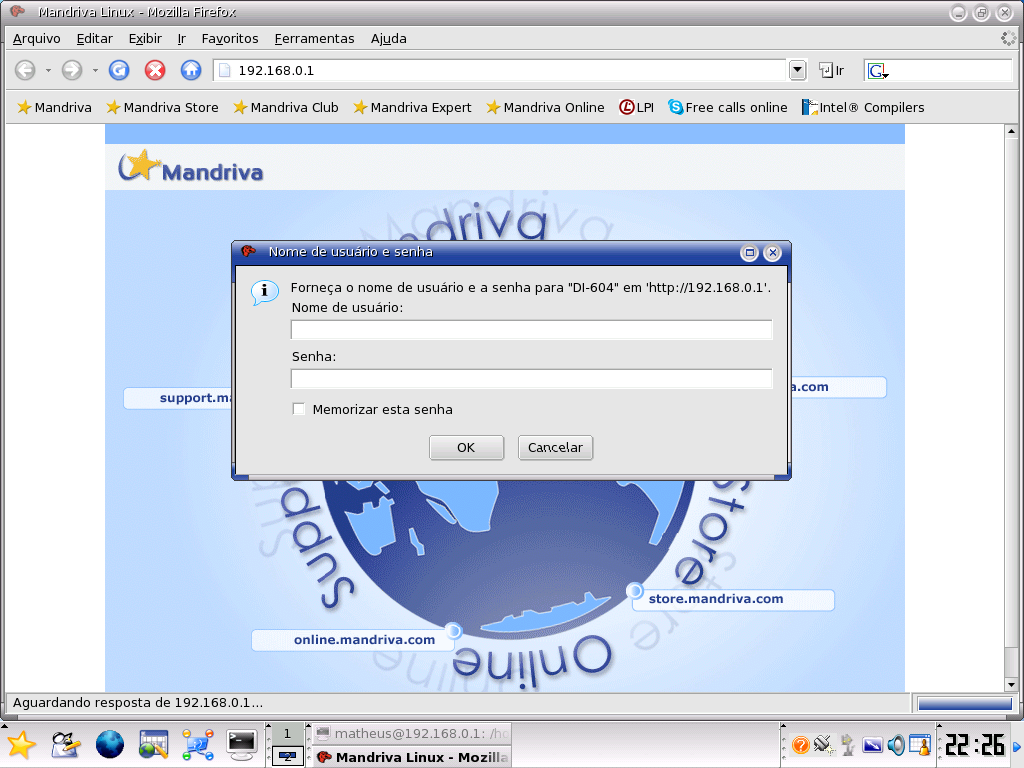Click the vertical scrollbar down arrow
Image resolution: width=1024 pixels, height=768 pixels.
1012,685
